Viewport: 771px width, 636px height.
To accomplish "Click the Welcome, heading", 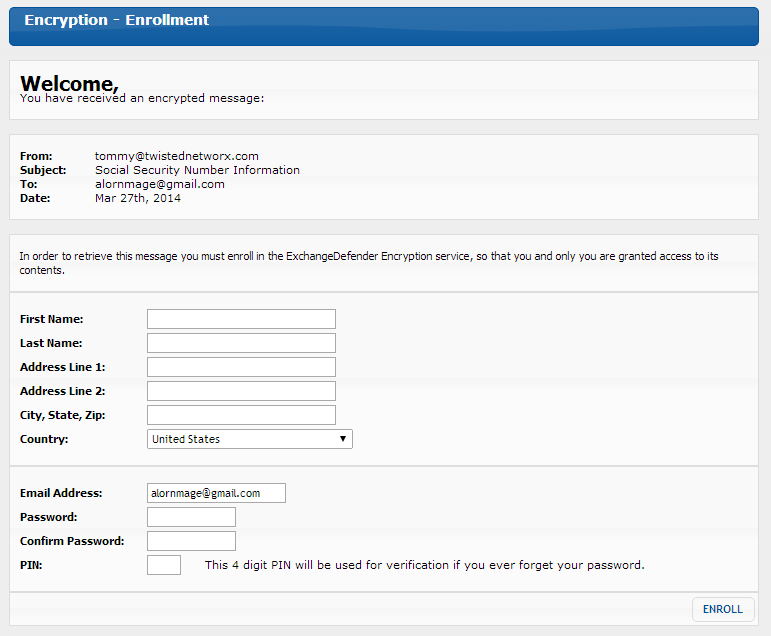I will [x=69, y=83].
